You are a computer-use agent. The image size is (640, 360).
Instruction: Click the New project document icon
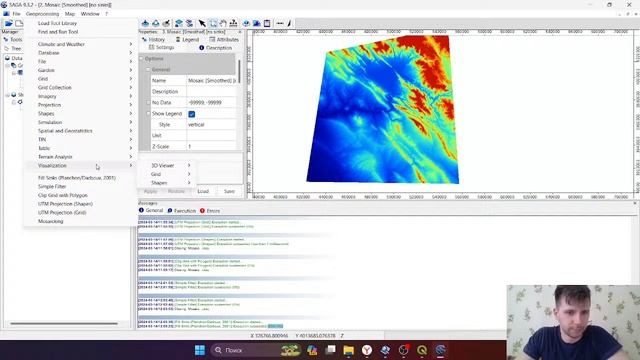[x=19, y=23]
